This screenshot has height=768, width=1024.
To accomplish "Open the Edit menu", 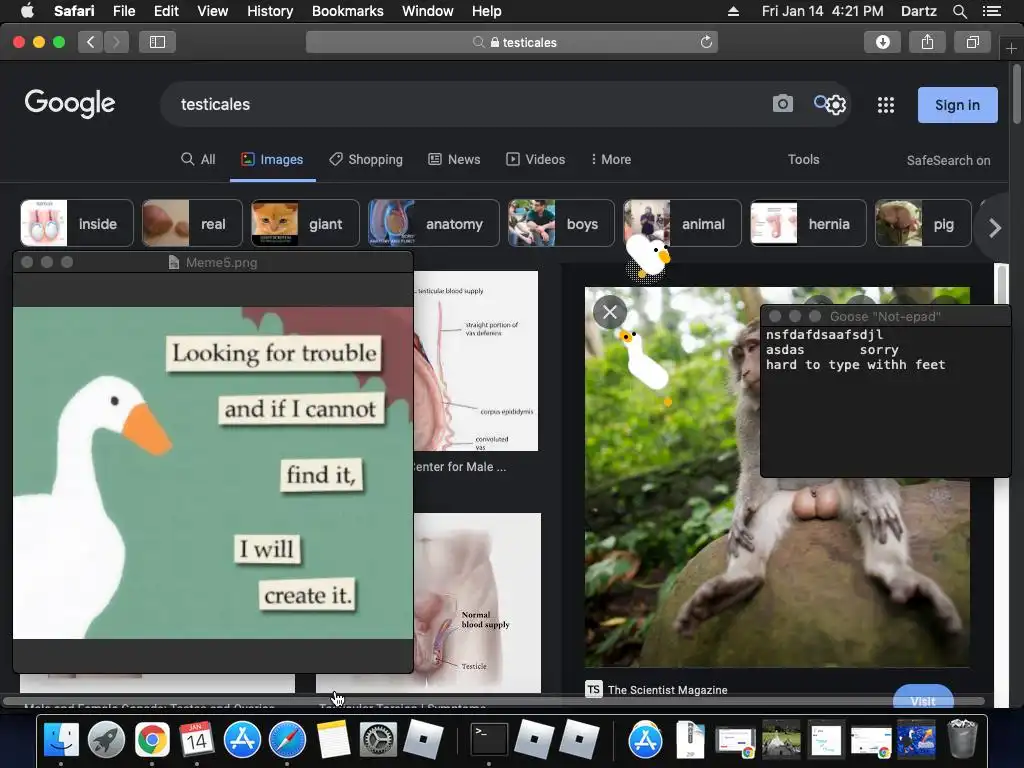I will pos(167,11).
